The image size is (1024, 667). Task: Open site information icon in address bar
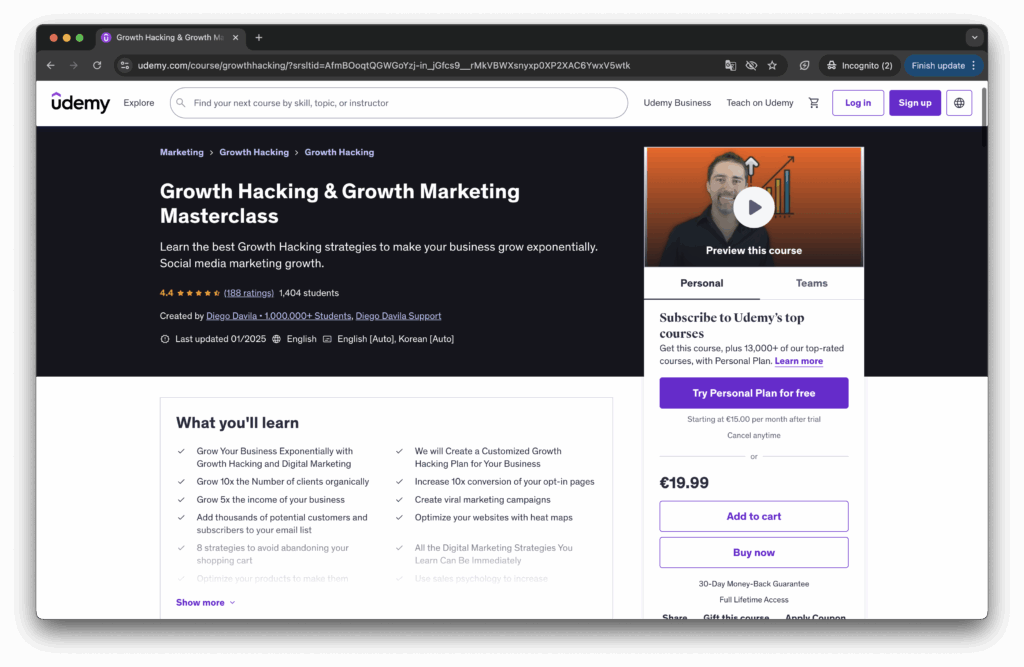[x=125, y=65]
